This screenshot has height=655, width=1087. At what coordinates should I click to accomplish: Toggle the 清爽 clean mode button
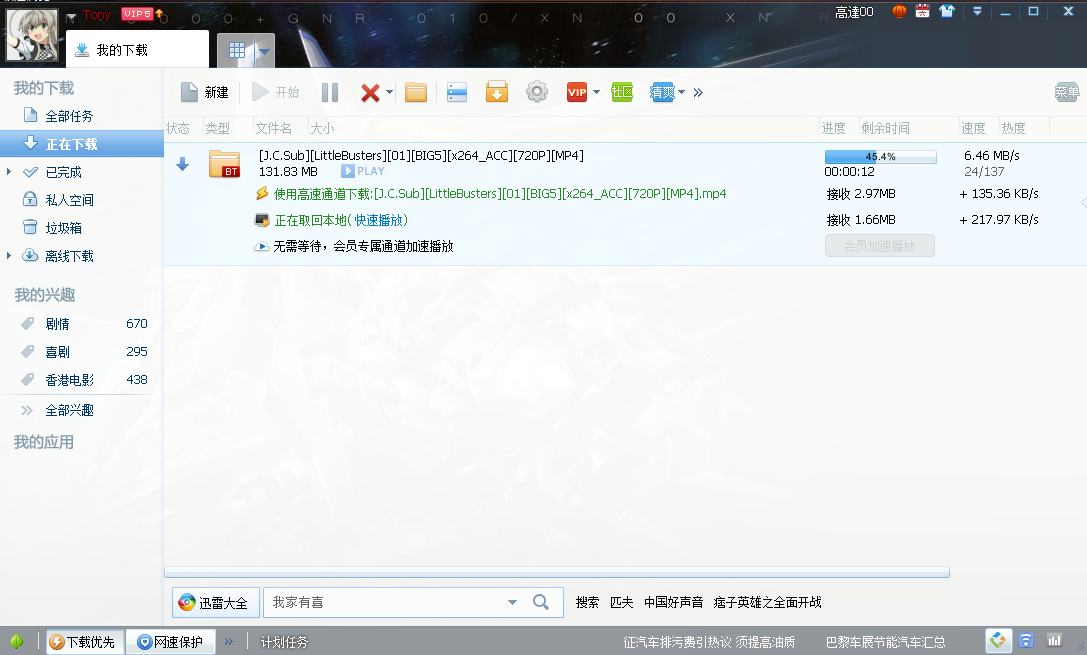coord(662,93)
